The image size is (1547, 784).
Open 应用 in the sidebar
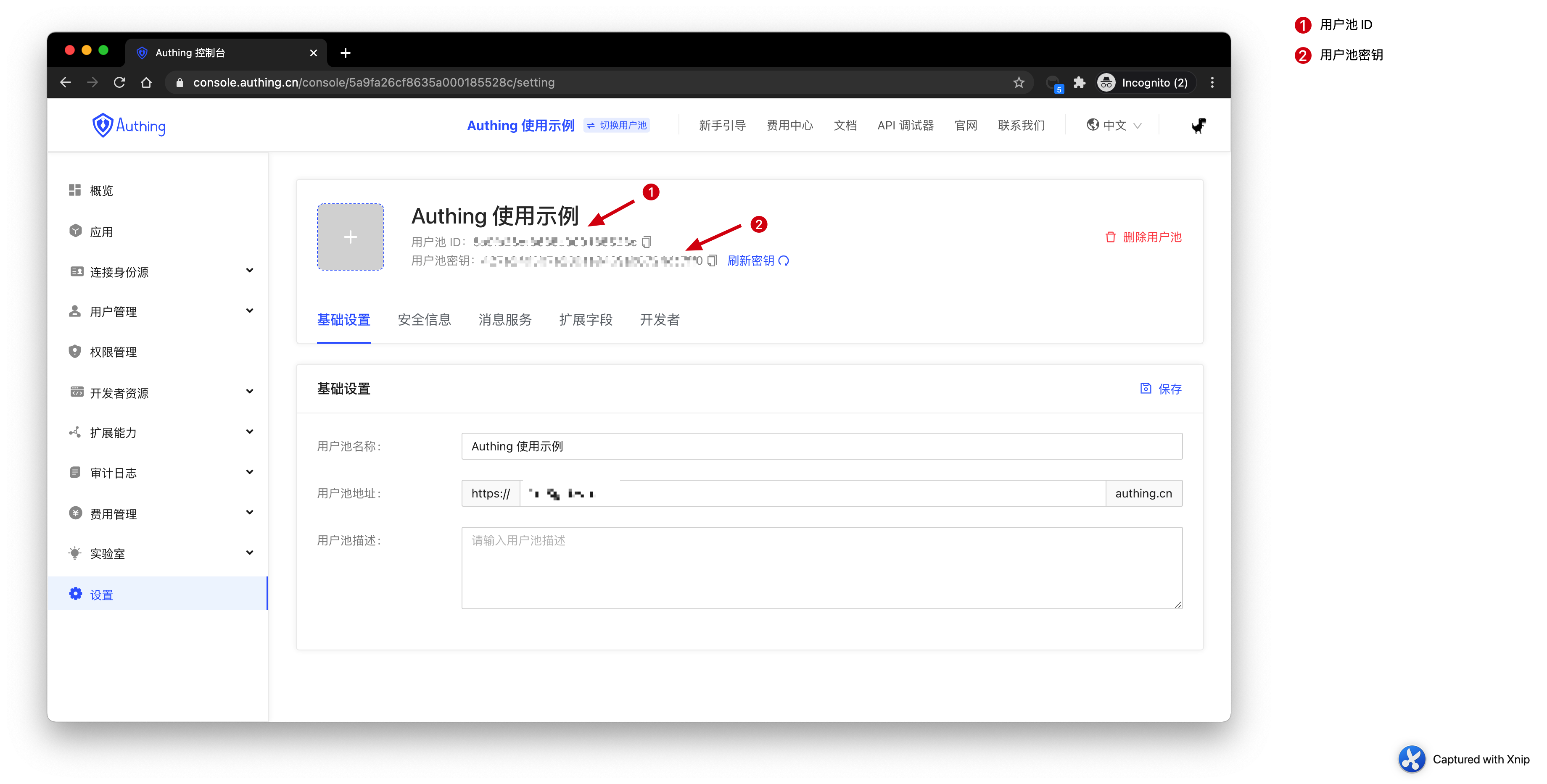click(157, 232)
